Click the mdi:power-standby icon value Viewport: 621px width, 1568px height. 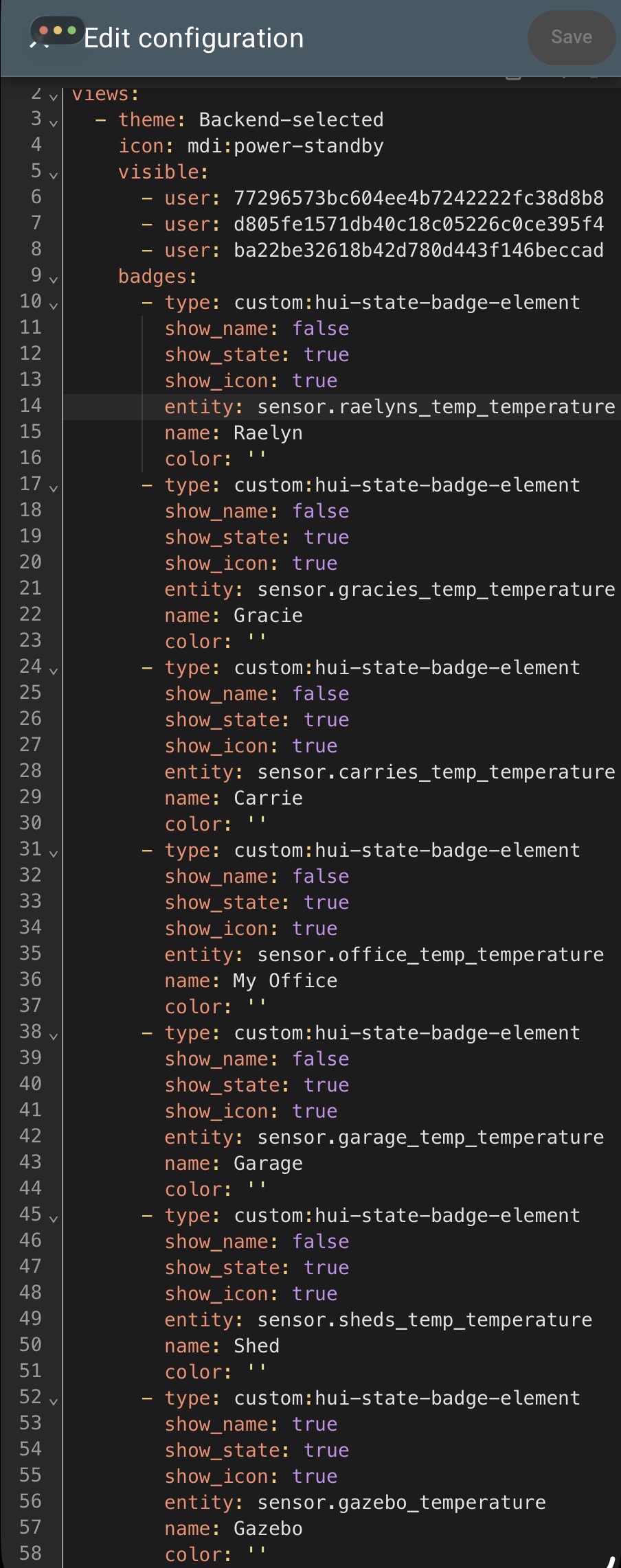[285, 146]
